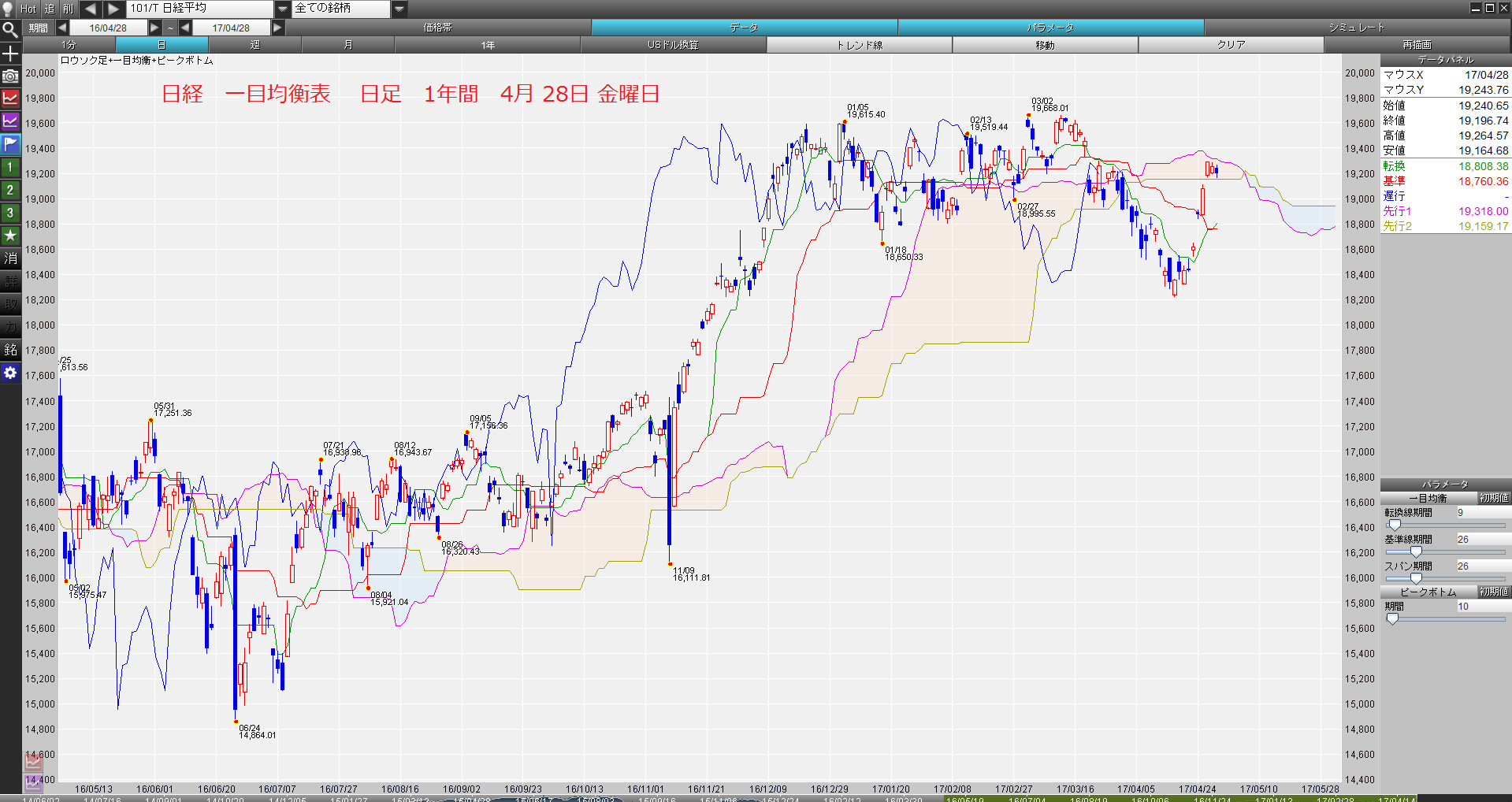Image resolution: width=1512 pixels, height=802 pixels.
Task: Open the 全ての銘柄 filter dropdown arrow
Action: tap(399, 9)
